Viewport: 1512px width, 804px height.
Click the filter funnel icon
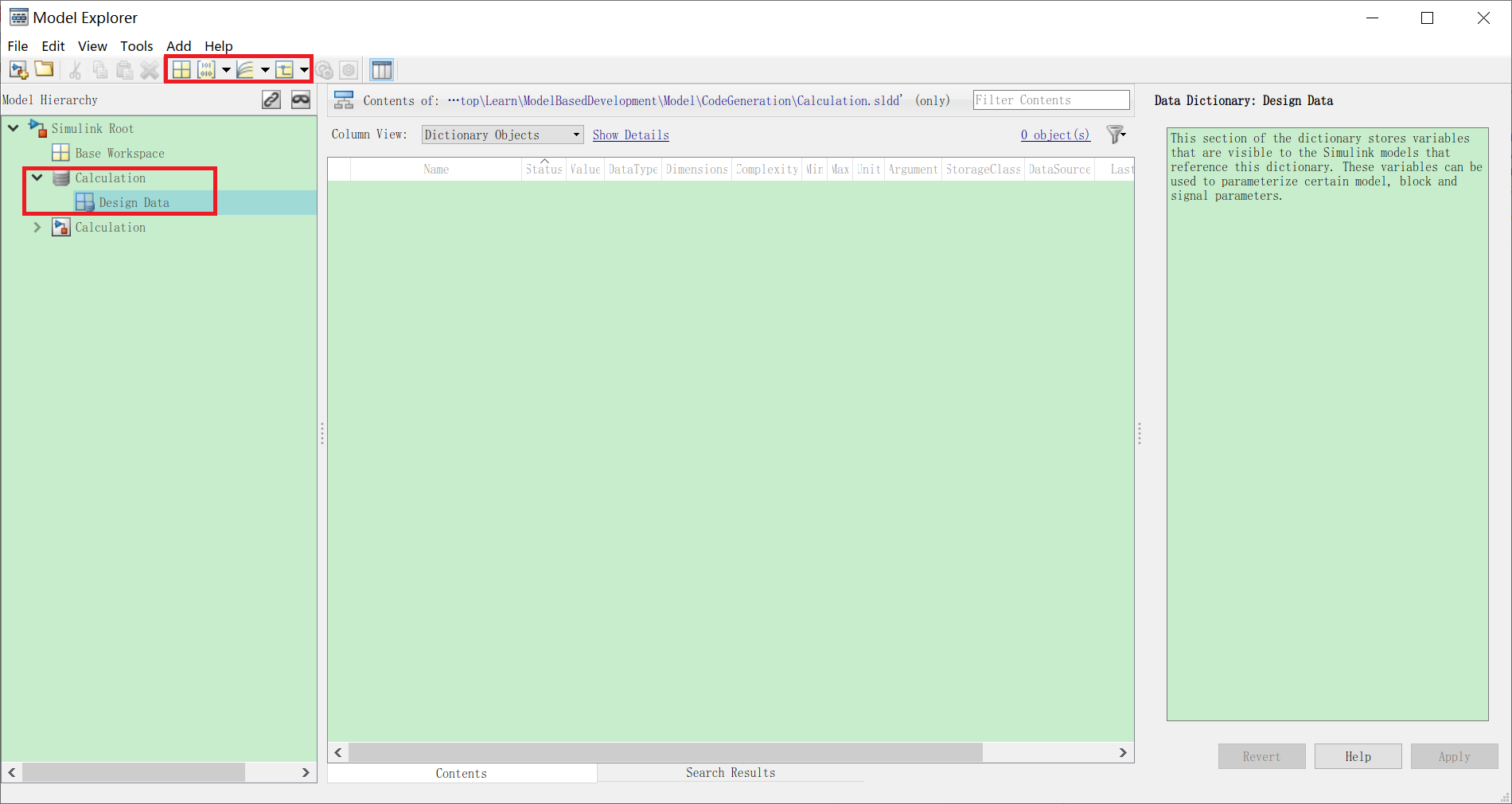click(1116, 135)
